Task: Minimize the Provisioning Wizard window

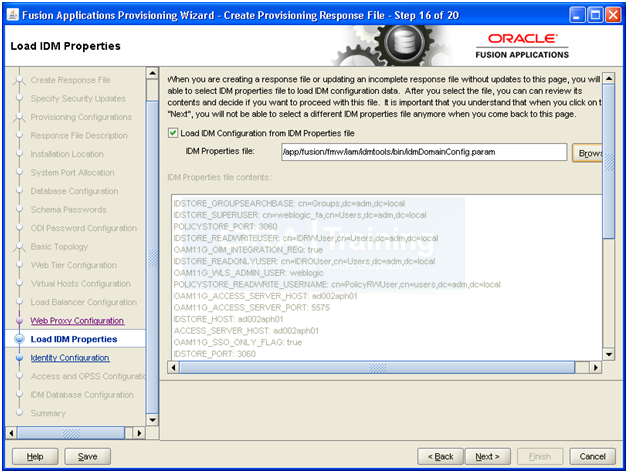Action: click(x=577, y=15)
